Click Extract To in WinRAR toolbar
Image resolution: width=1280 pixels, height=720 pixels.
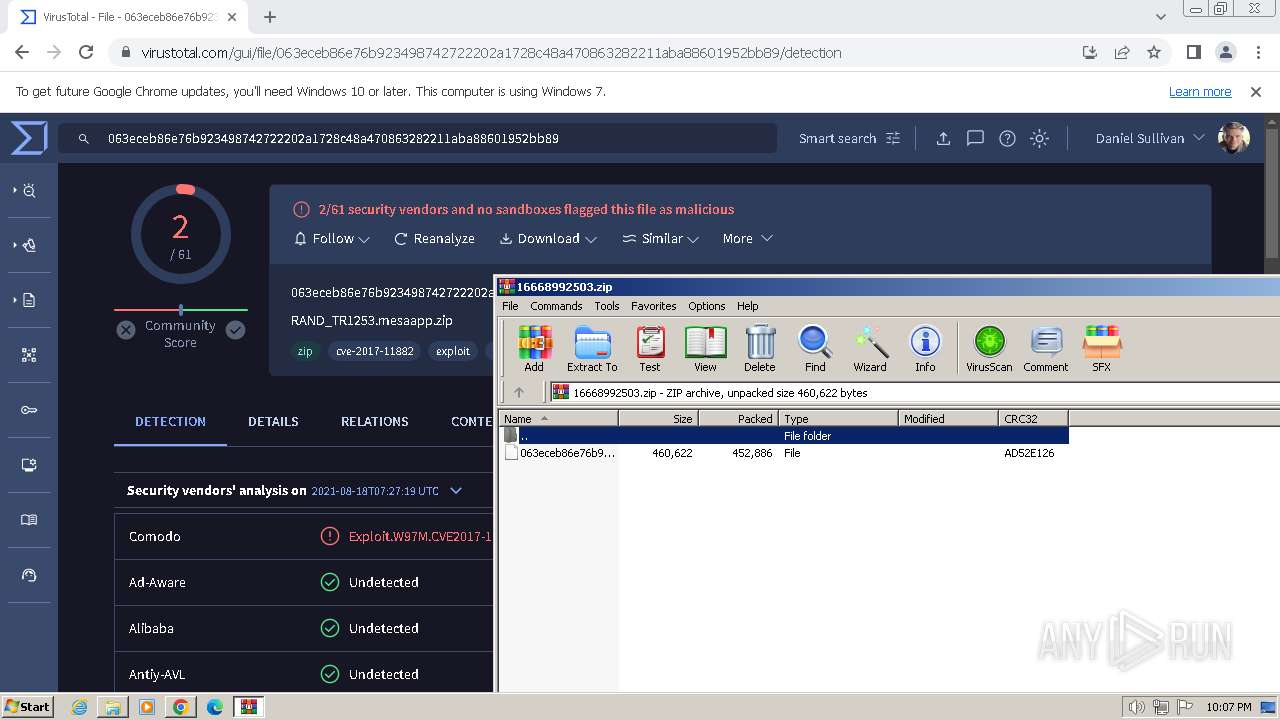click(592, 349)
